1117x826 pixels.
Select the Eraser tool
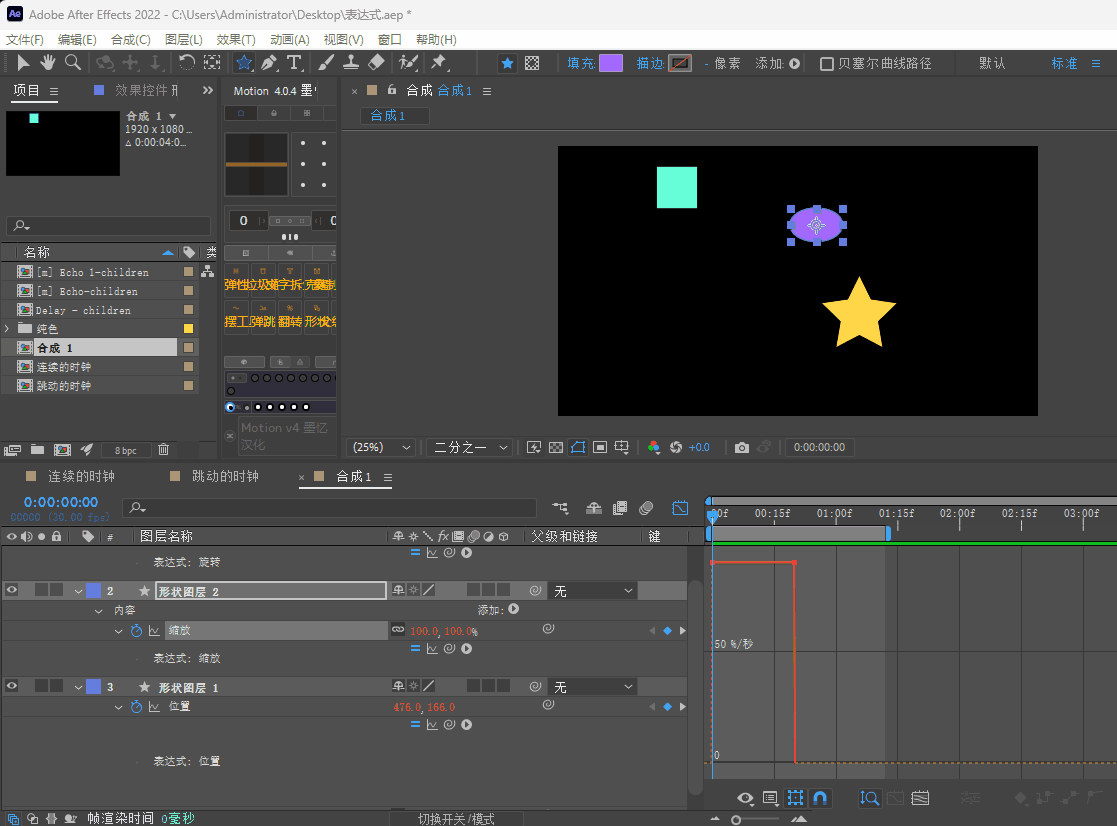376,63
